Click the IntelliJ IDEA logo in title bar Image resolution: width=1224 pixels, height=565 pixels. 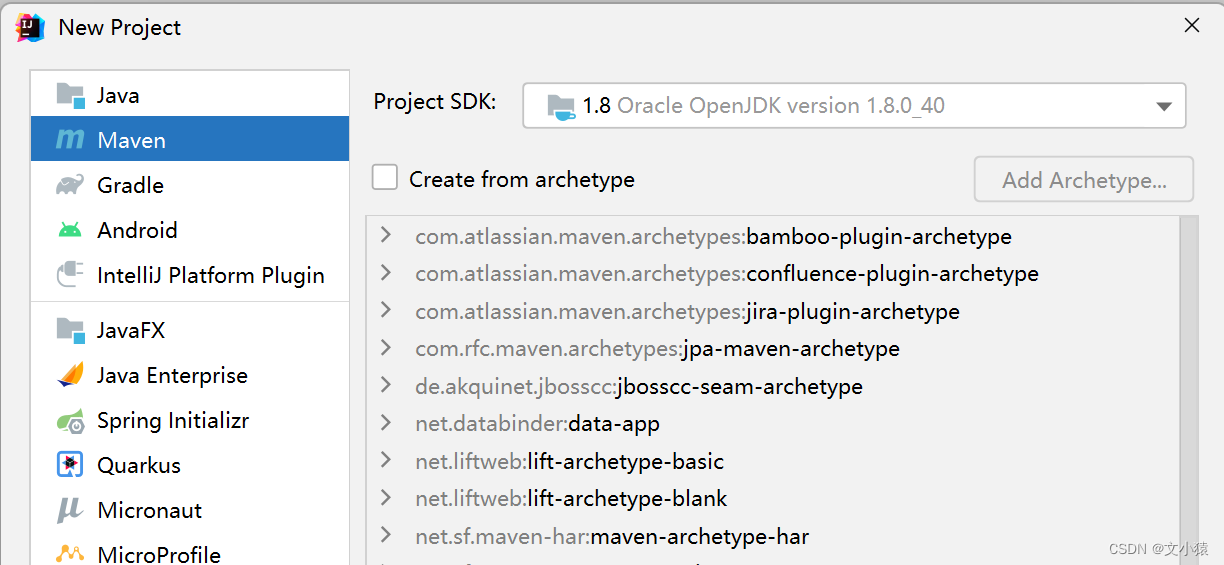[30, 27]
